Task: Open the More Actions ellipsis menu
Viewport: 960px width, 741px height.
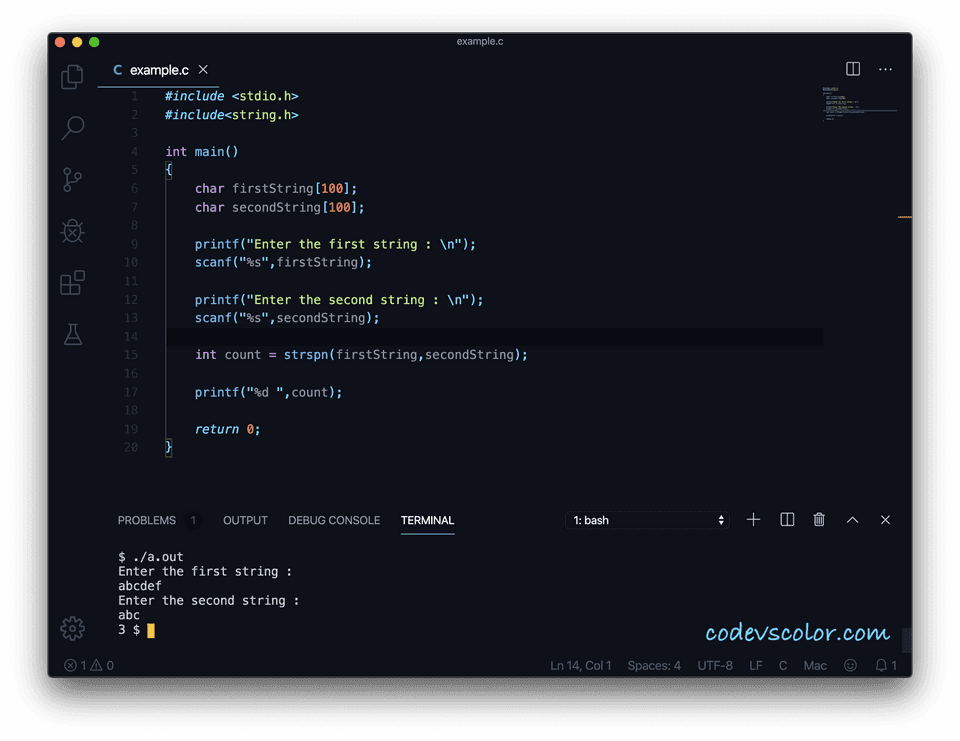Action: tap(885, 69)
